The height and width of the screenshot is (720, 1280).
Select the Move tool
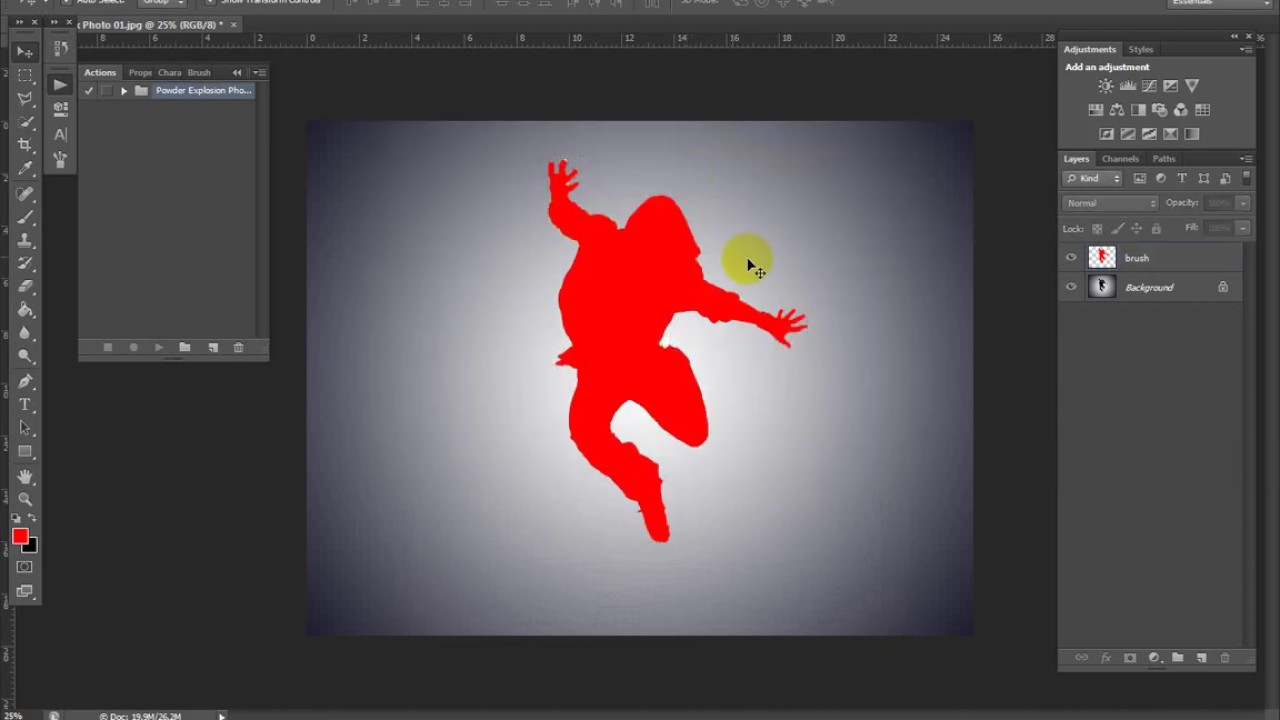coord(25,52)
